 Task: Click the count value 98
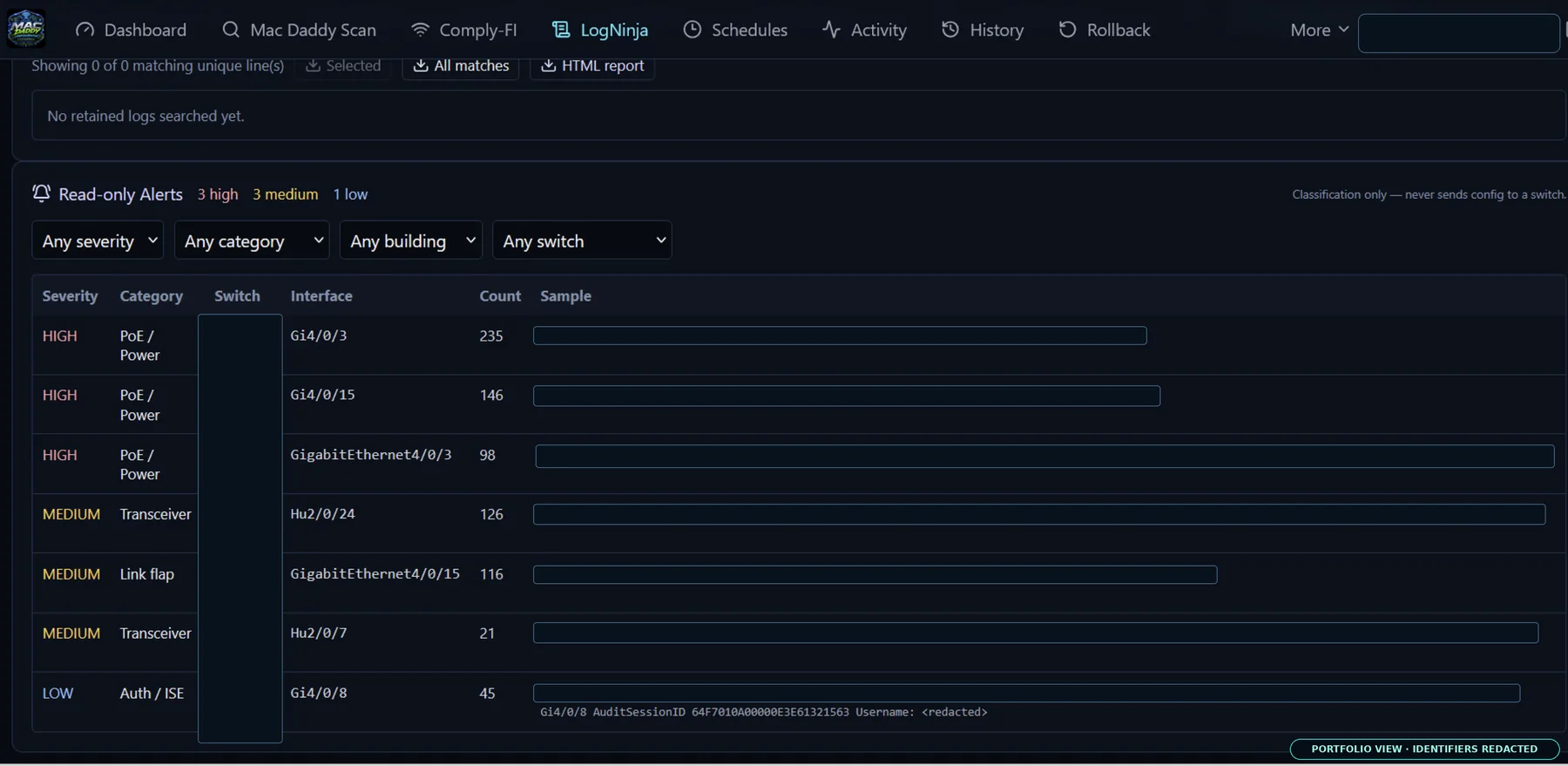(x=487, y=455)
